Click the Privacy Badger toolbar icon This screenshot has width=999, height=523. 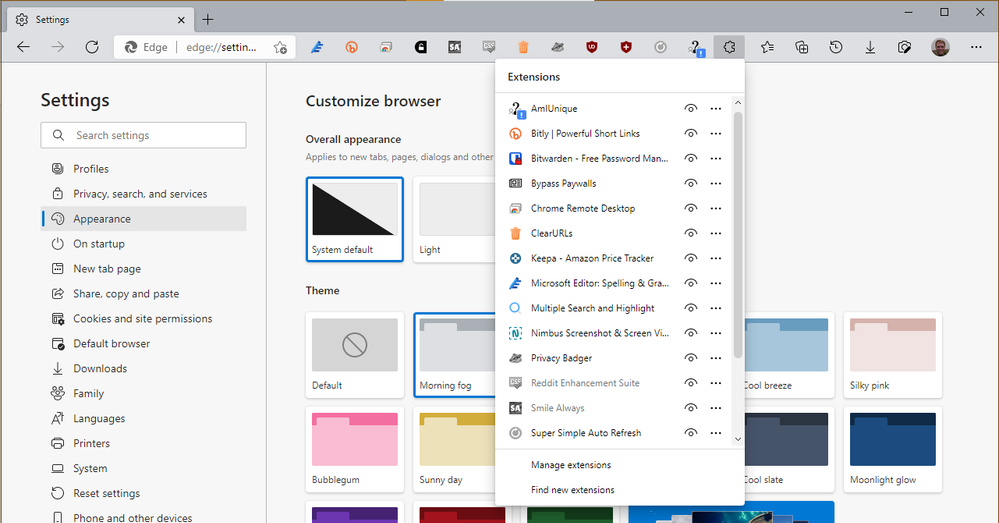coord(557,47)
